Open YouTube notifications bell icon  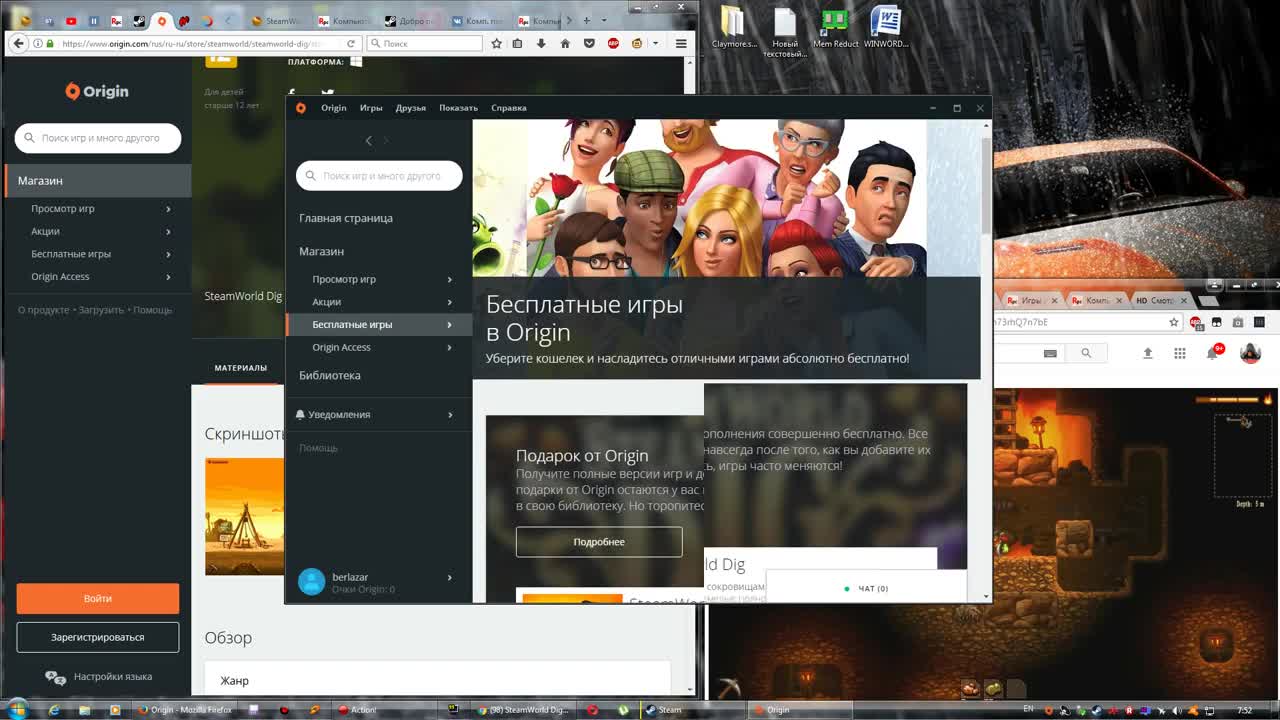1213,353
